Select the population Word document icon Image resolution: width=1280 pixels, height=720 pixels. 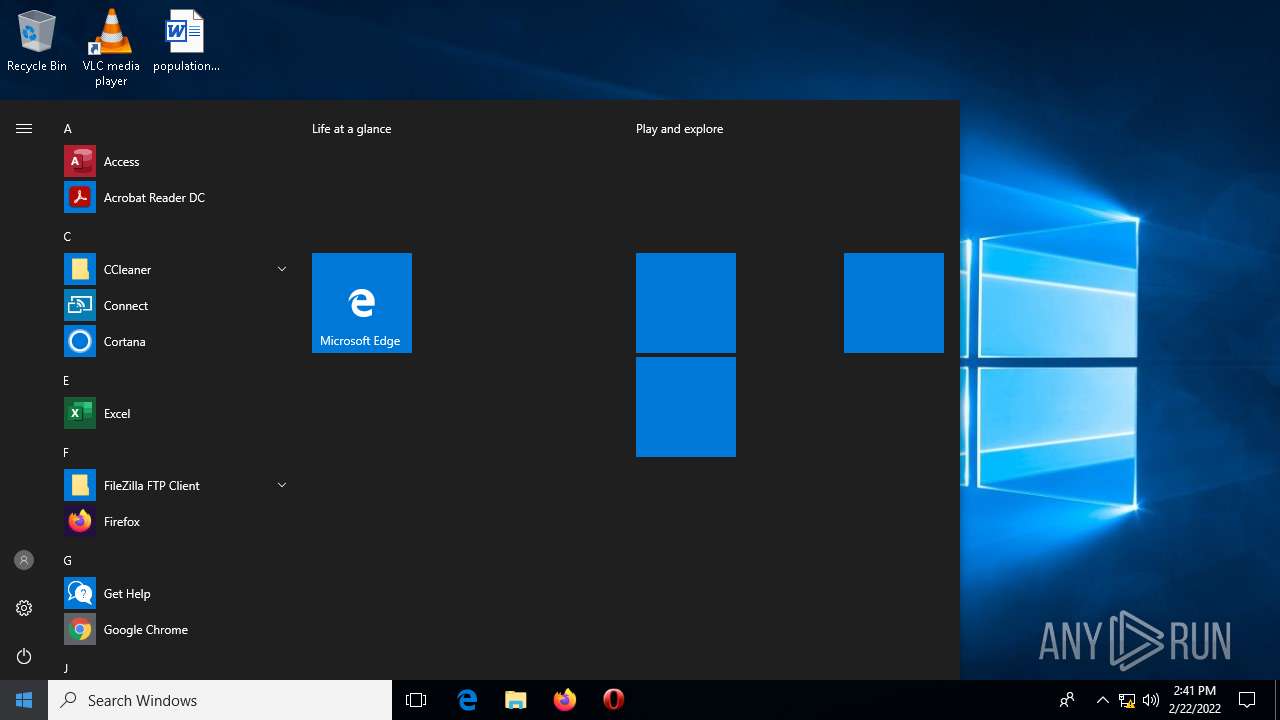[186, 42]
